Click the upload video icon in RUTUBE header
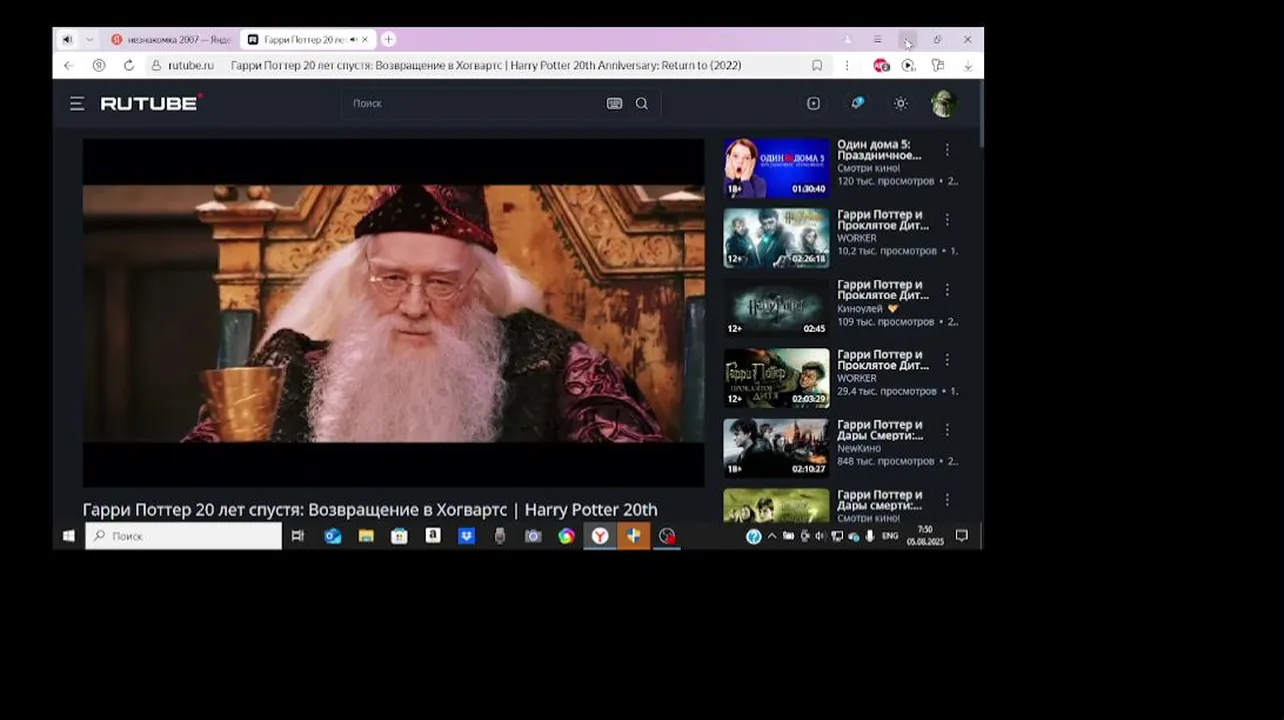Viewport: 1284px width, 720px height. click(x=813, y=103)
